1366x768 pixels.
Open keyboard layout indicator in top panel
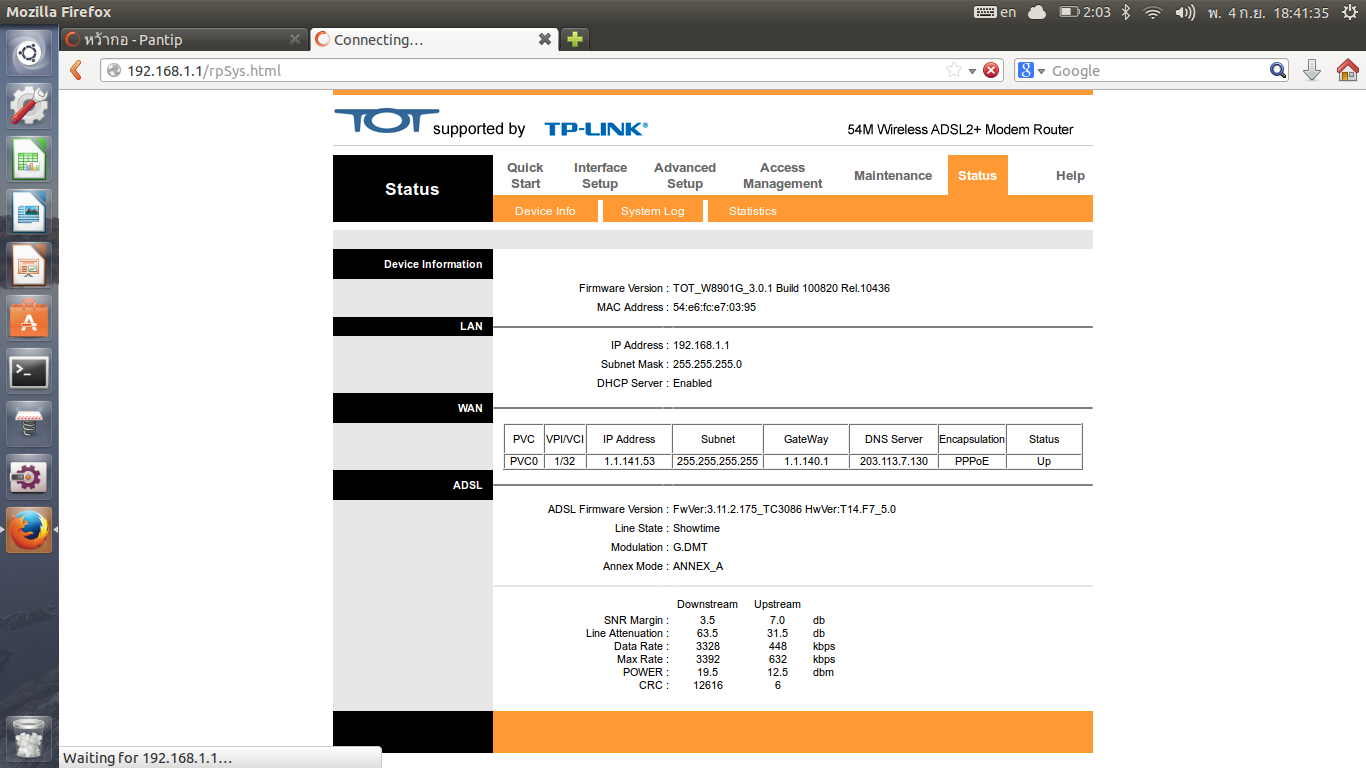(995, 12)
